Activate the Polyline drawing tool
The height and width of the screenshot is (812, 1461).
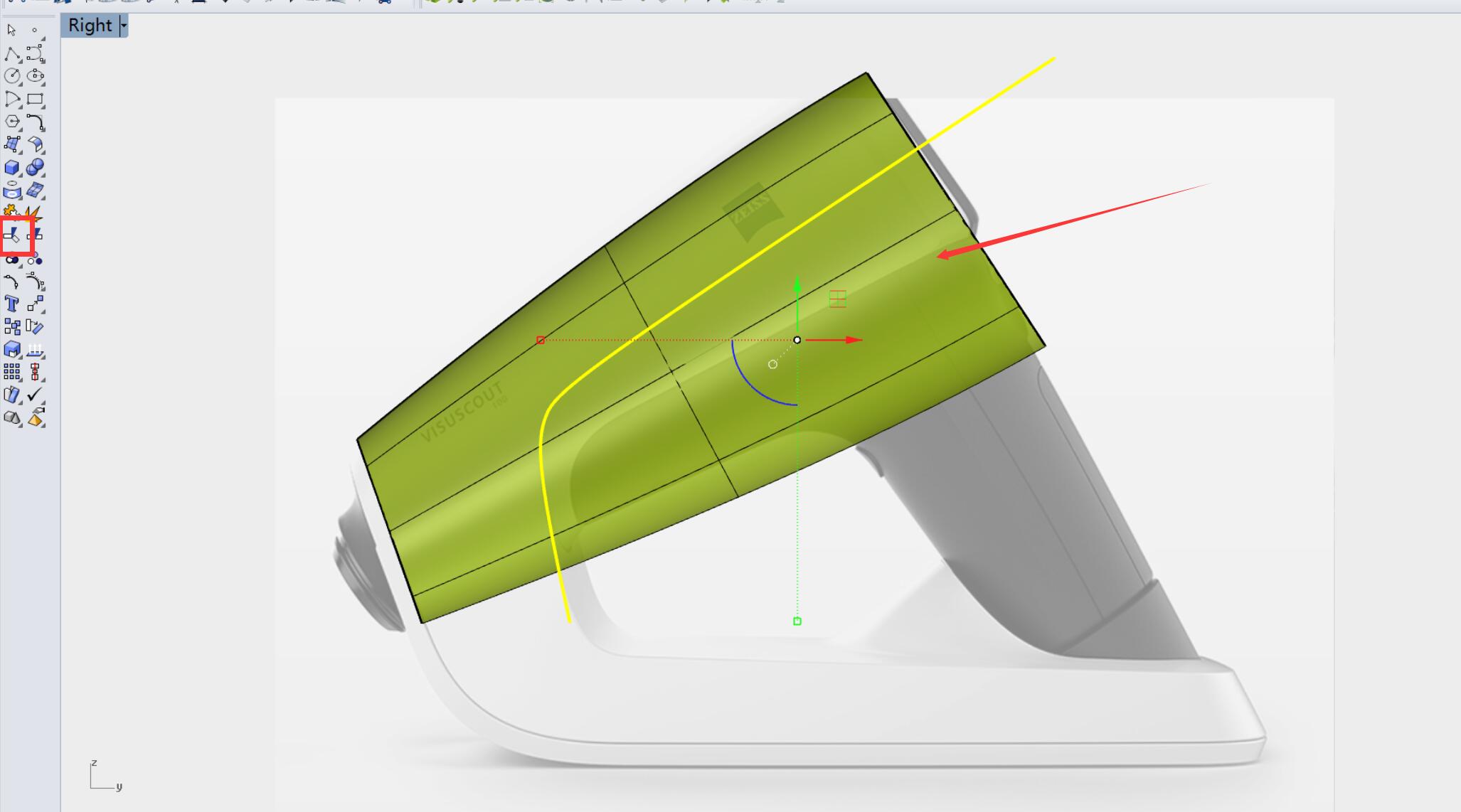click(12, 54)
